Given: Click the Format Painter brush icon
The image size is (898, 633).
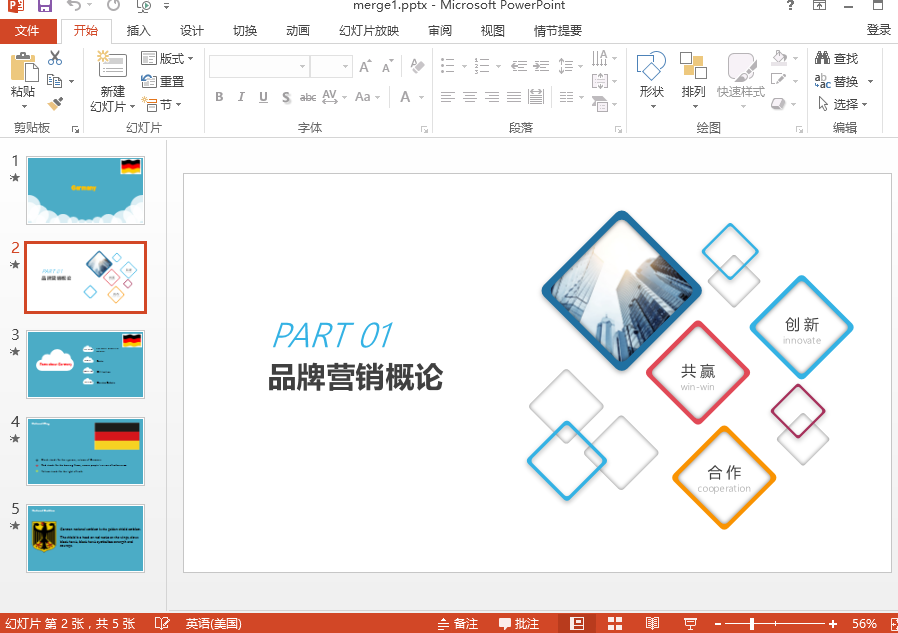Looking at the screenshot, I should pos(56,104).
